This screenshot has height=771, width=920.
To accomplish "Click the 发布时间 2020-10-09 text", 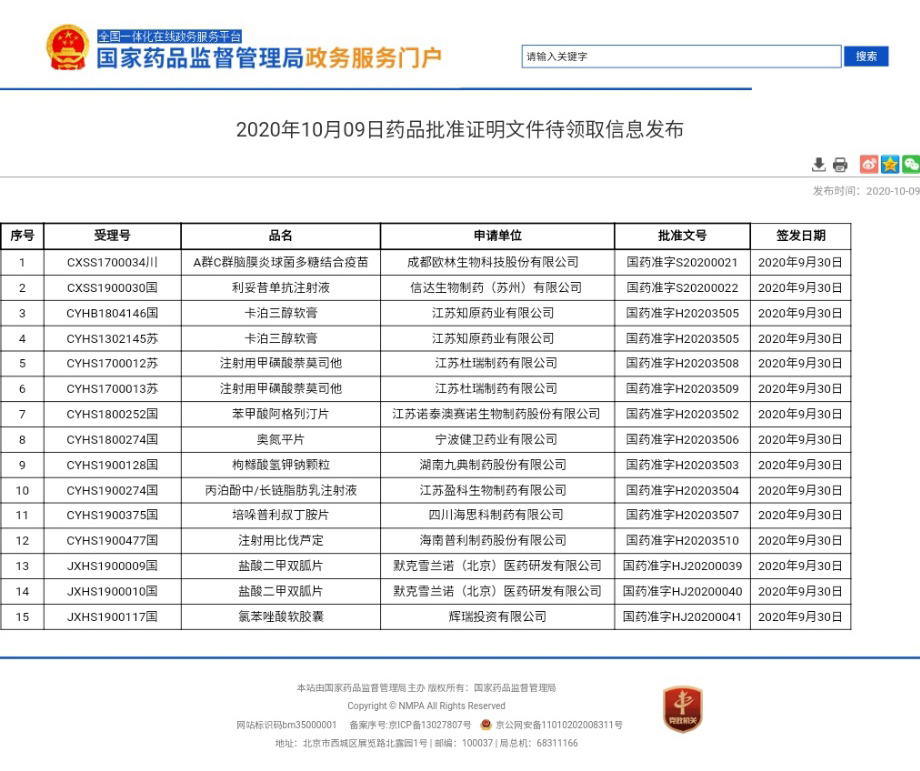I will (866, 191).
